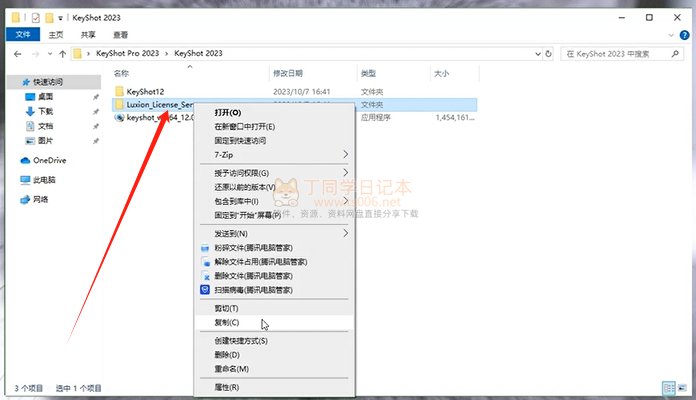Switch to large icons view
This screenshot has height=400, width=696.
[682, 388]
